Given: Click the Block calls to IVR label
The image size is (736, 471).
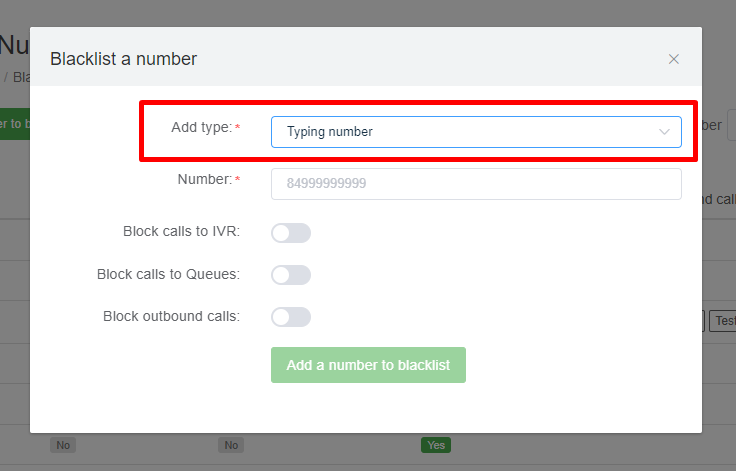Looking at the screenshot, I should pos(181,231).
